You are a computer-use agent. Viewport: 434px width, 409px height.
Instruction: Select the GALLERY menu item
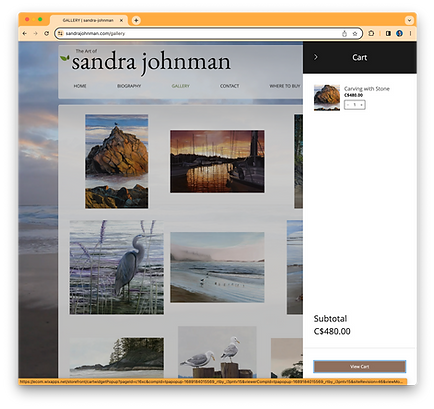pos(181,86)
